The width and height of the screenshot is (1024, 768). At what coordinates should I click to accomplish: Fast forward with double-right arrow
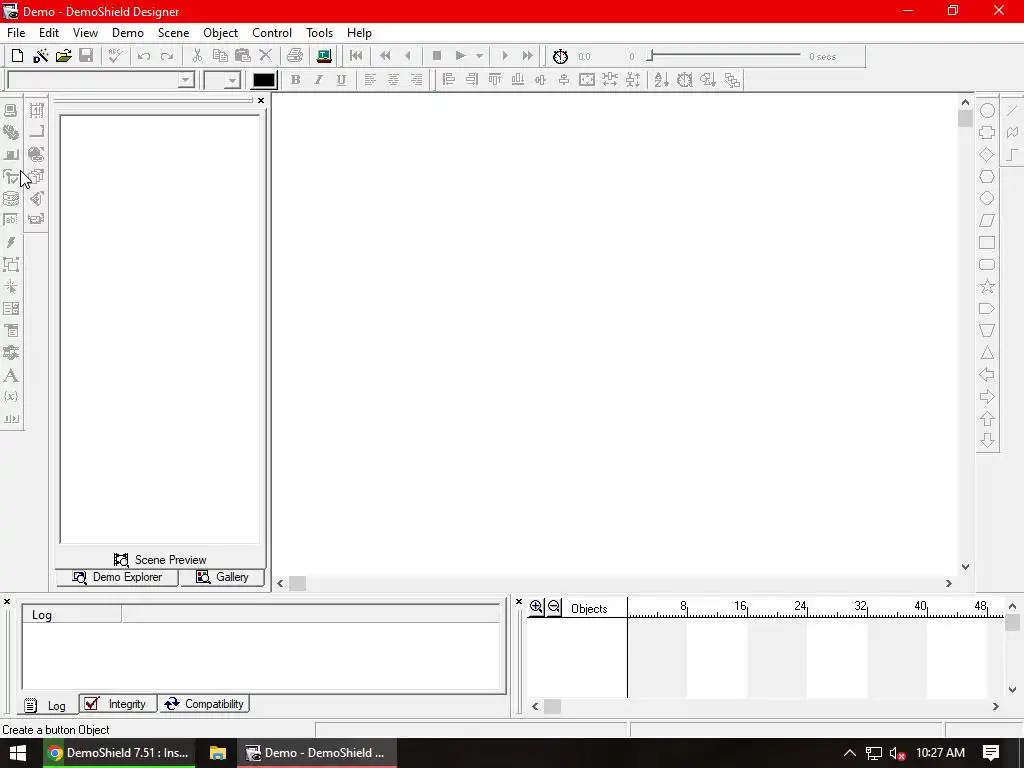[528, 56]
